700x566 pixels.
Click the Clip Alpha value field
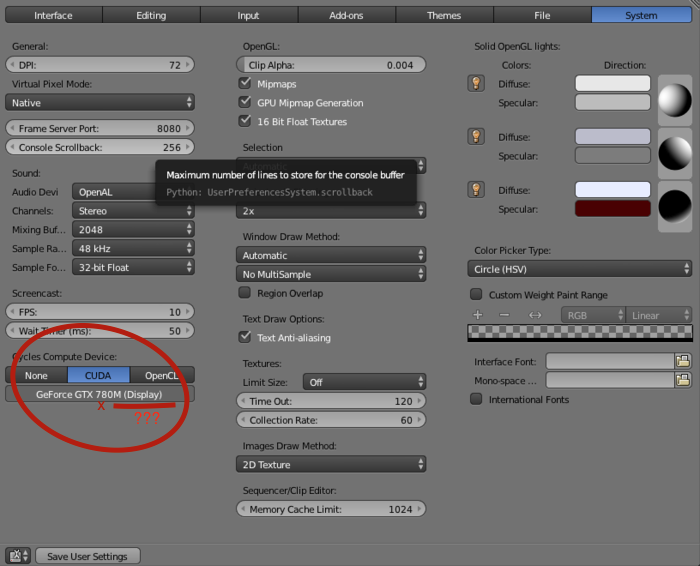331,65
